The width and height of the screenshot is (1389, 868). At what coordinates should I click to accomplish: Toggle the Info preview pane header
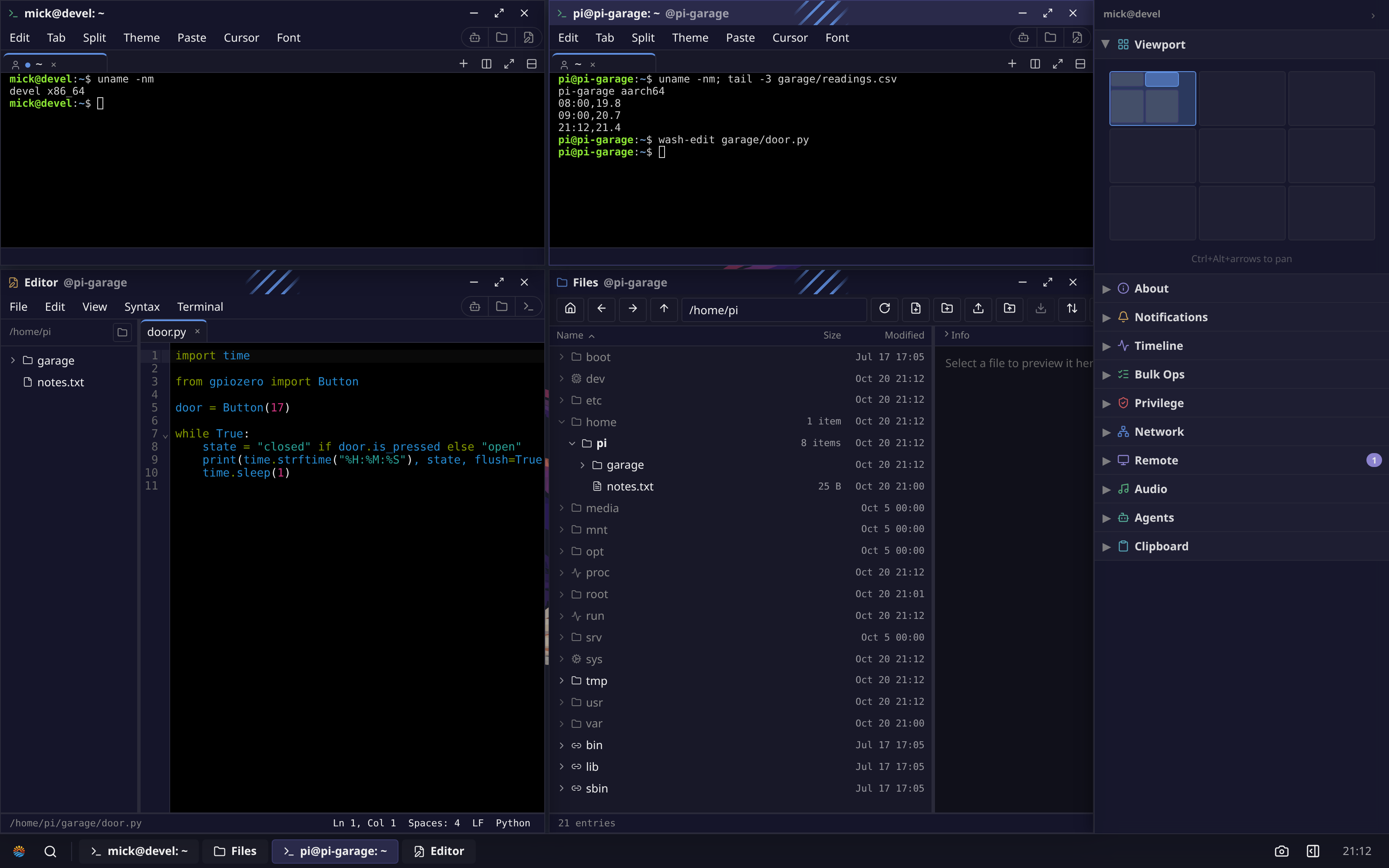[957, 335]
